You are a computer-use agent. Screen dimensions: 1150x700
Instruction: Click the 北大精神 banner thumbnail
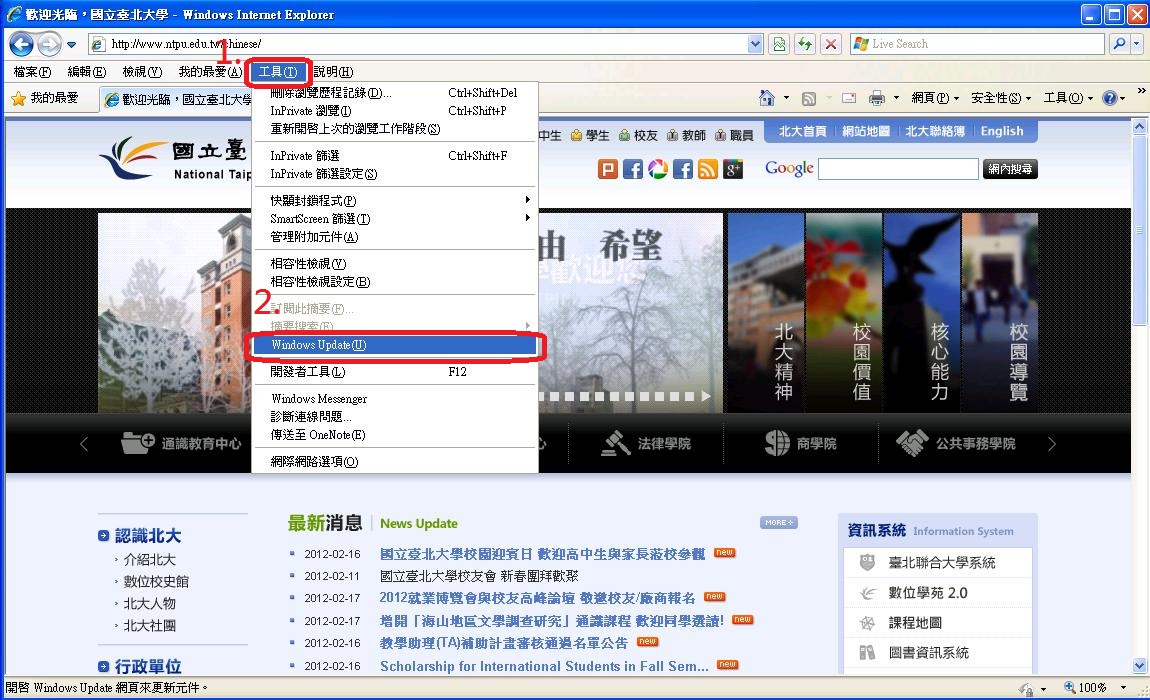(766, 313)
